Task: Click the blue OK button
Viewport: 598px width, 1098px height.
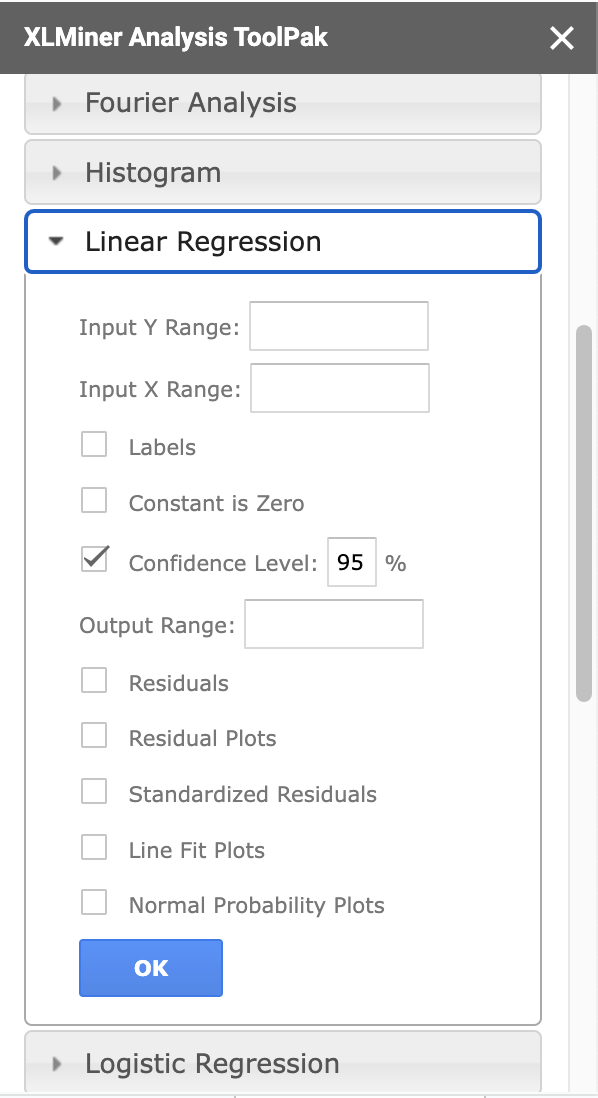Action: click(151, 968)
